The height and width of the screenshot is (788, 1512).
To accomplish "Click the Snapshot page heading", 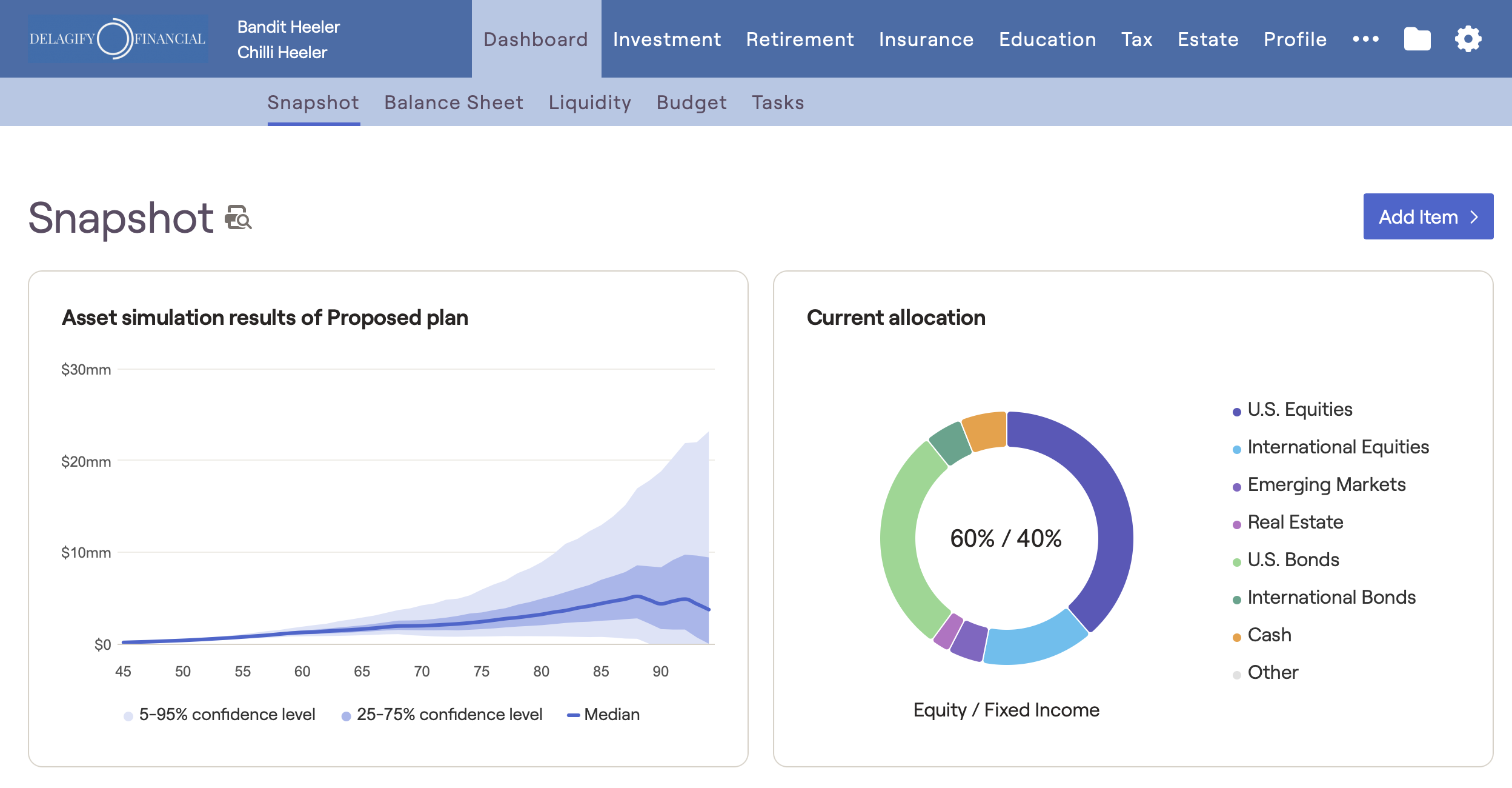I will (x=121, y=218).
